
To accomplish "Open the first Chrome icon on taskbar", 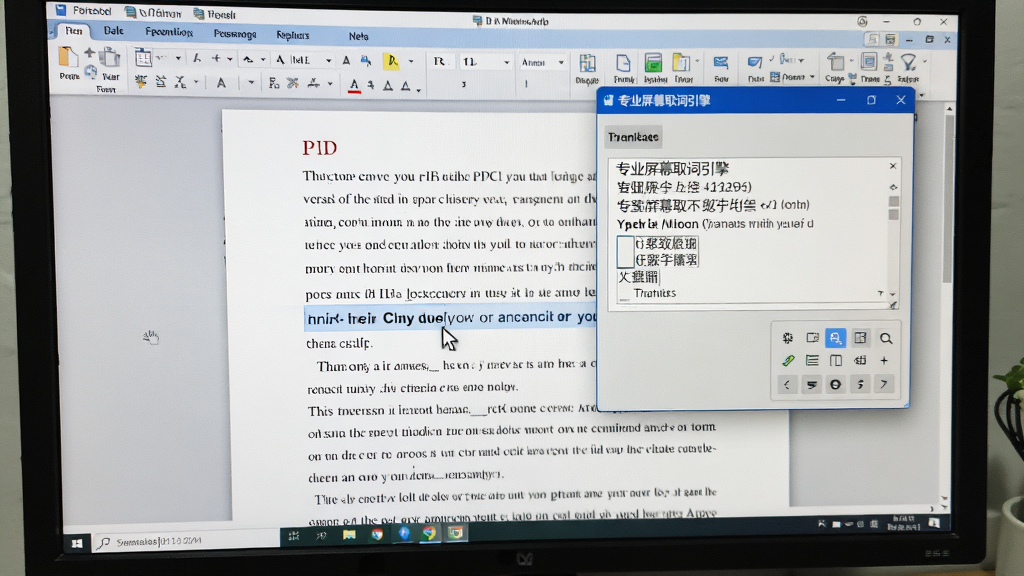I will (377, 534).
